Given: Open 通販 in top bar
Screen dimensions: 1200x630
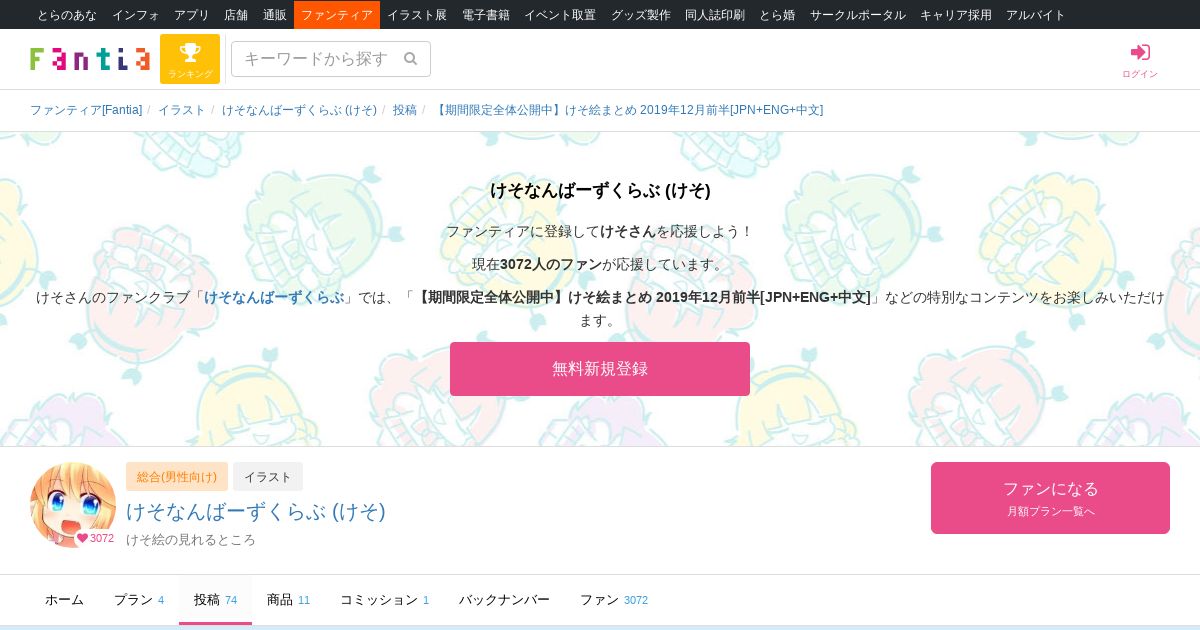Looking at the screenshot, I should [275, 15].
